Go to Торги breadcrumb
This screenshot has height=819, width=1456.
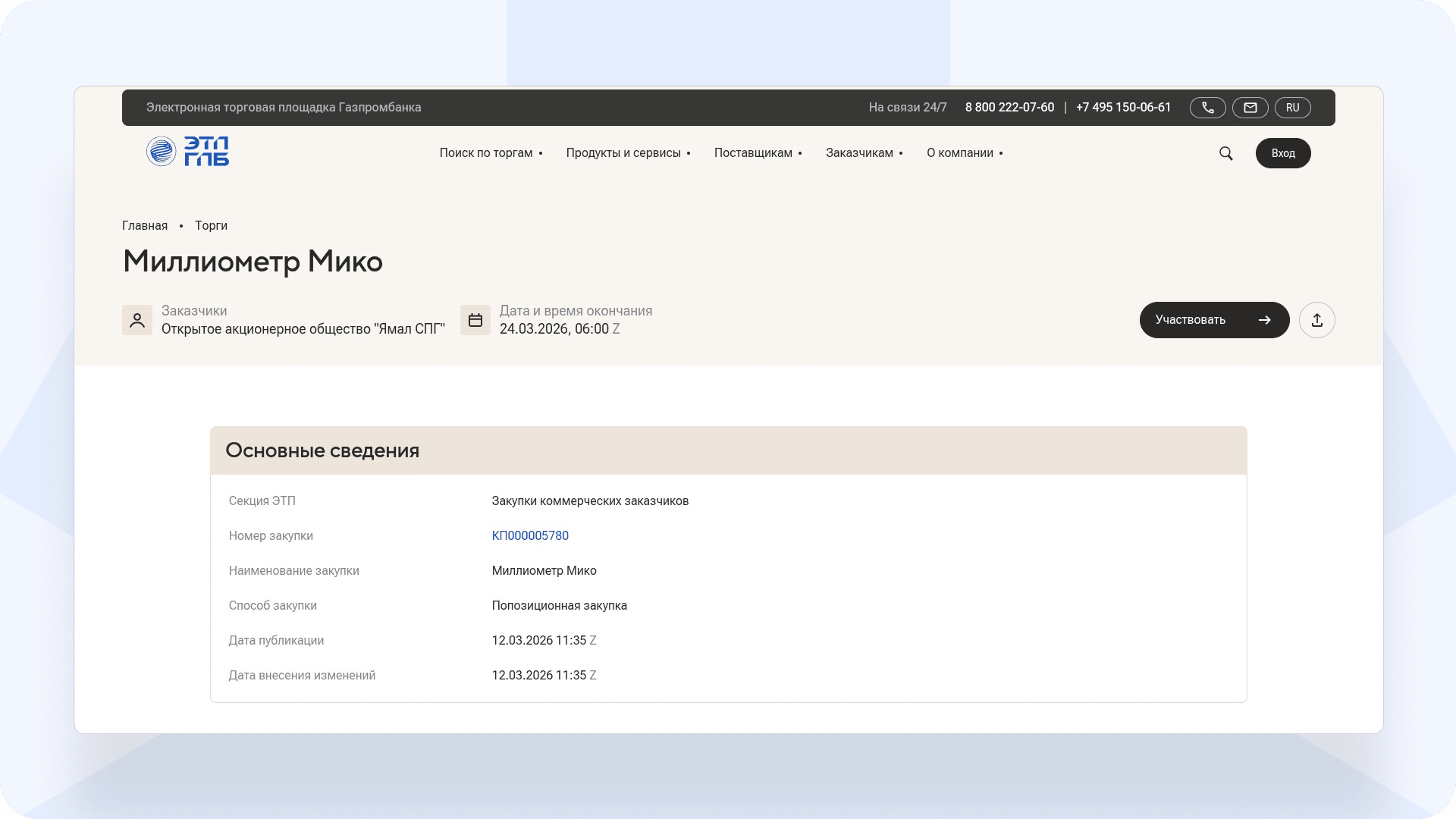(x=211, y=226)
